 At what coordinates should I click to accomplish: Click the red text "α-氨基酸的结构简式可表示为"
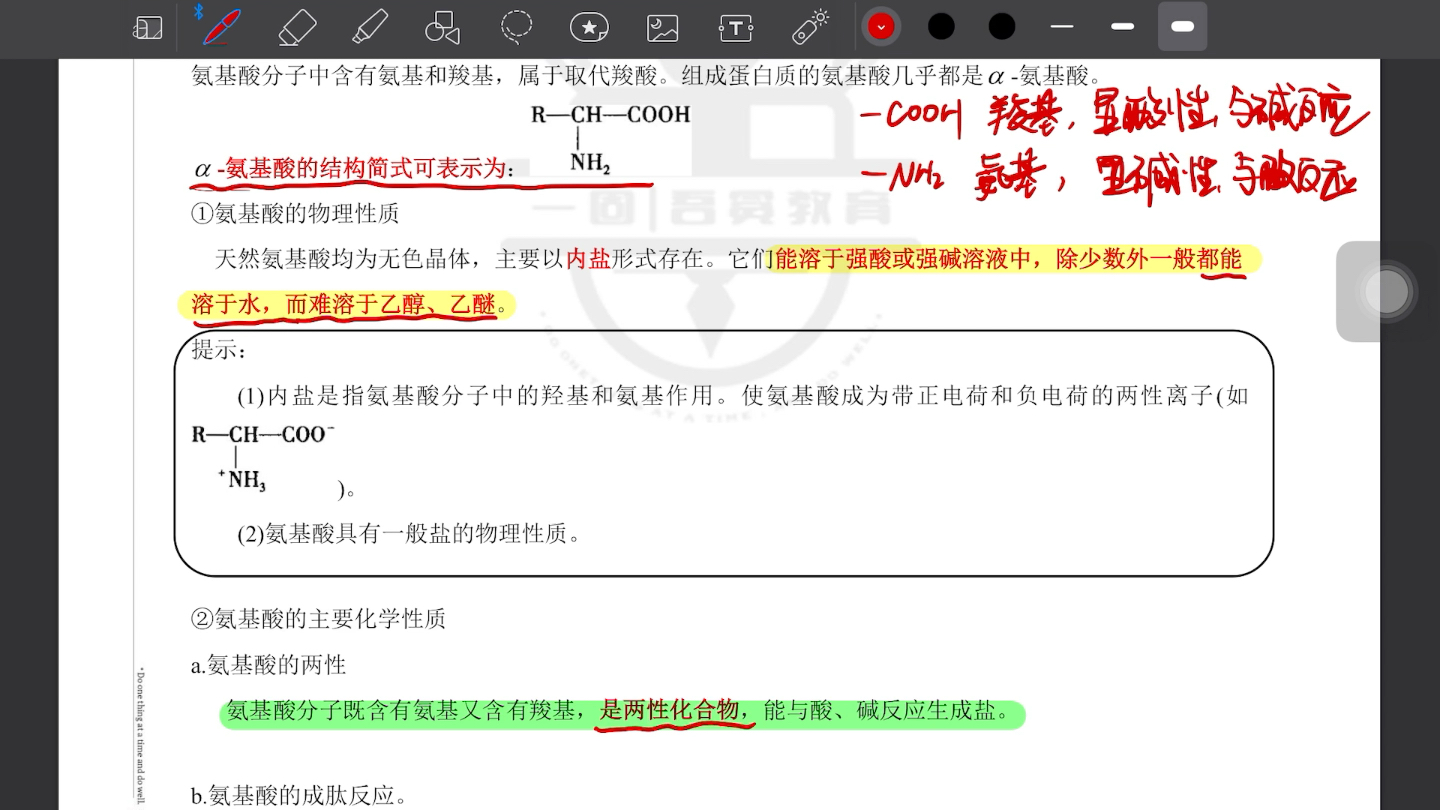tap(352, 169)
